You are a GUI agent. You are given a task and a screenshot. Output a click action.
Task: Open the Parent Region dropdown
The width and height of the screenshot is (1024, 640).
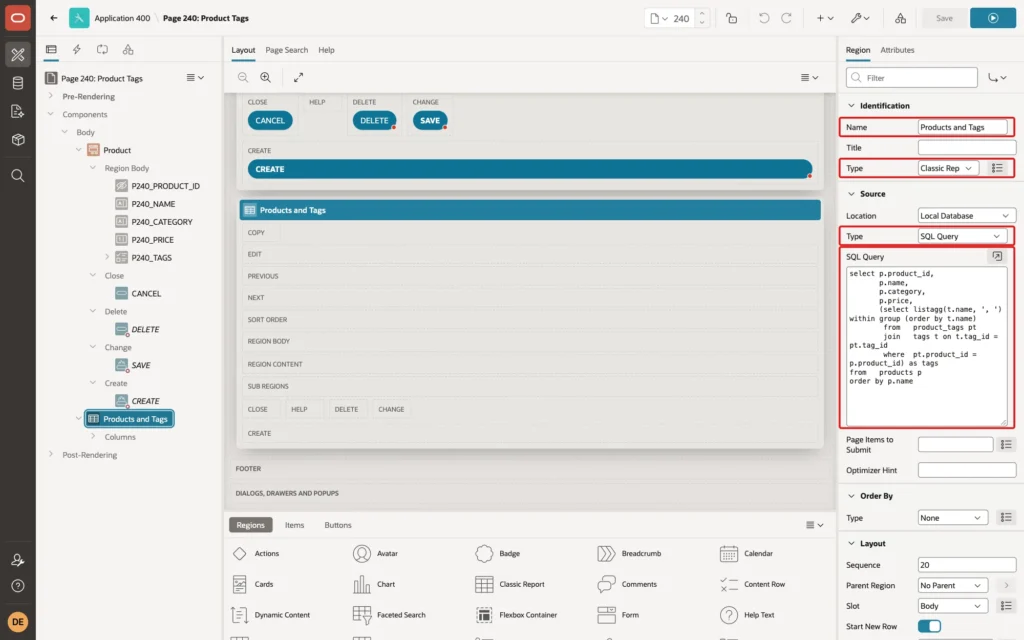coord(952,586)
